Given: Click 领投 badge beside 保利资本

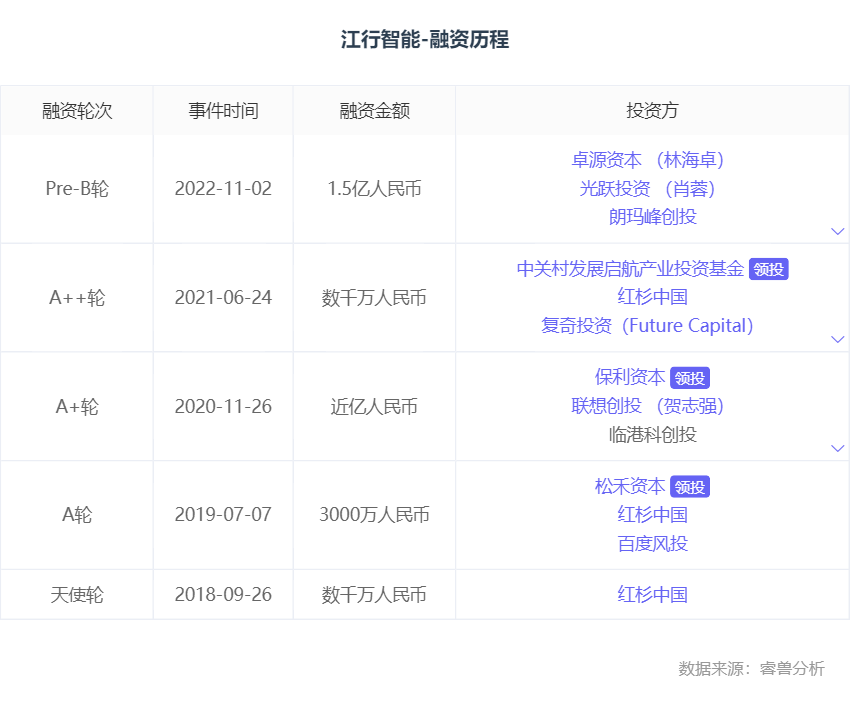Looking at the screenshot, I should pos(690,378).
